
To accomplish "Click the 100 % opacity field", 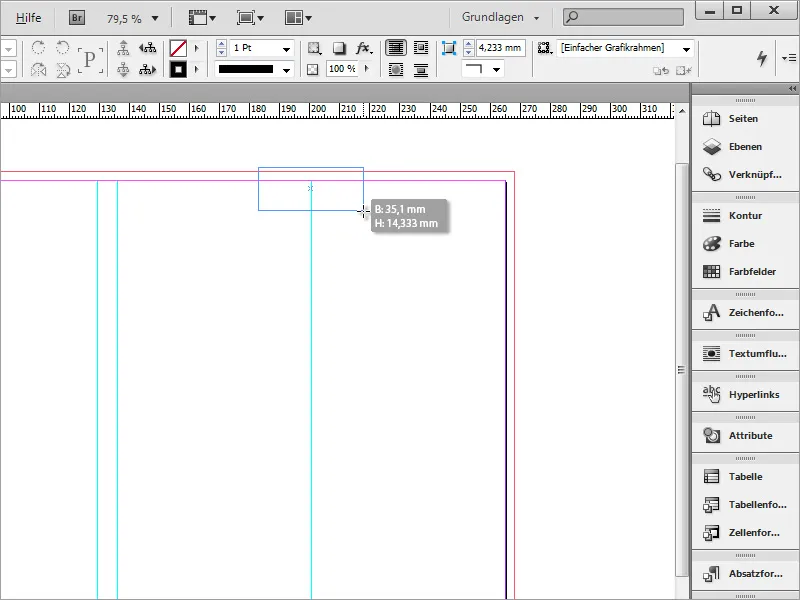I will point(342,69).
